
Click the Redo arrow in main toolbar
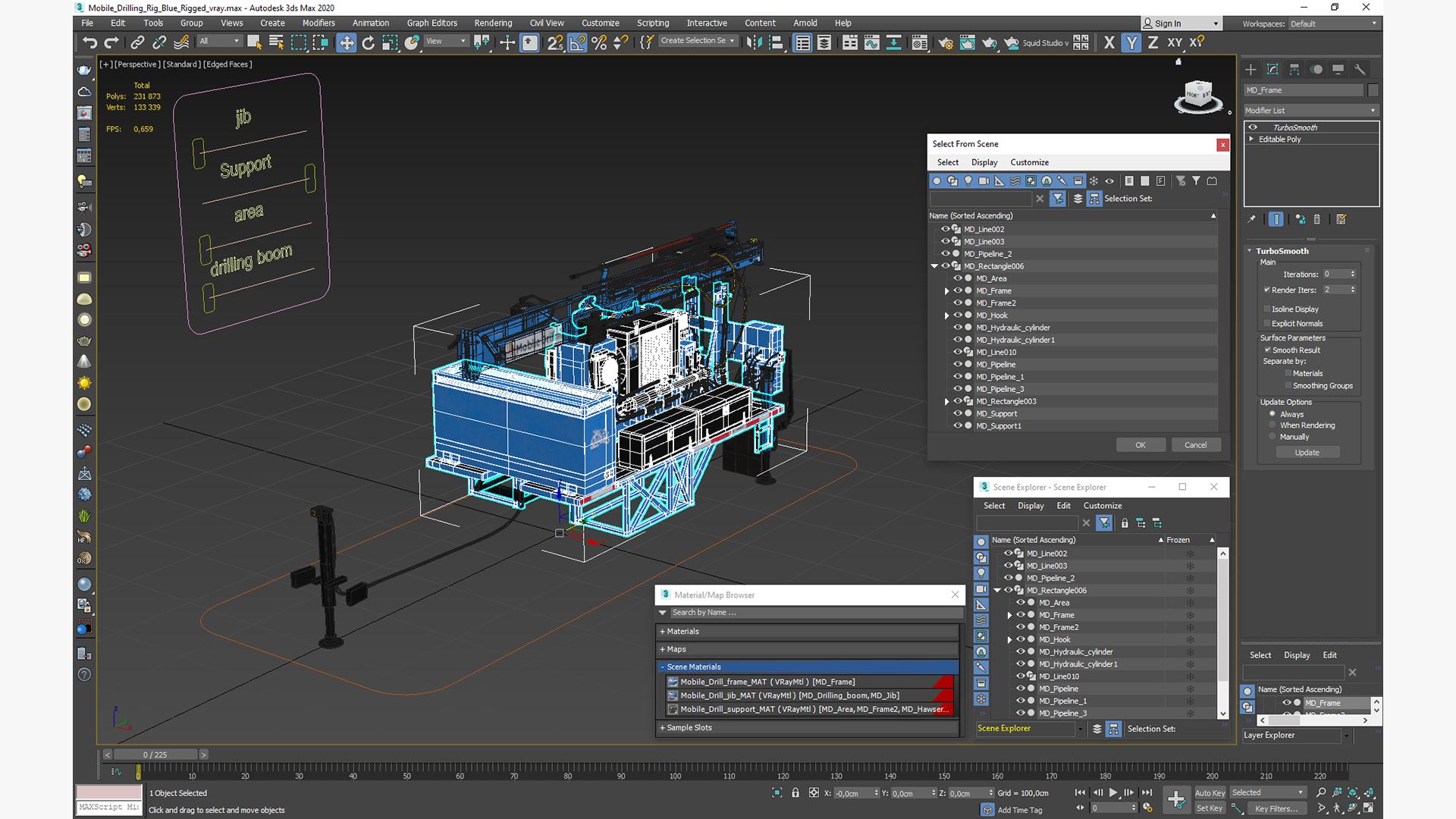click(x=111, y=43)
